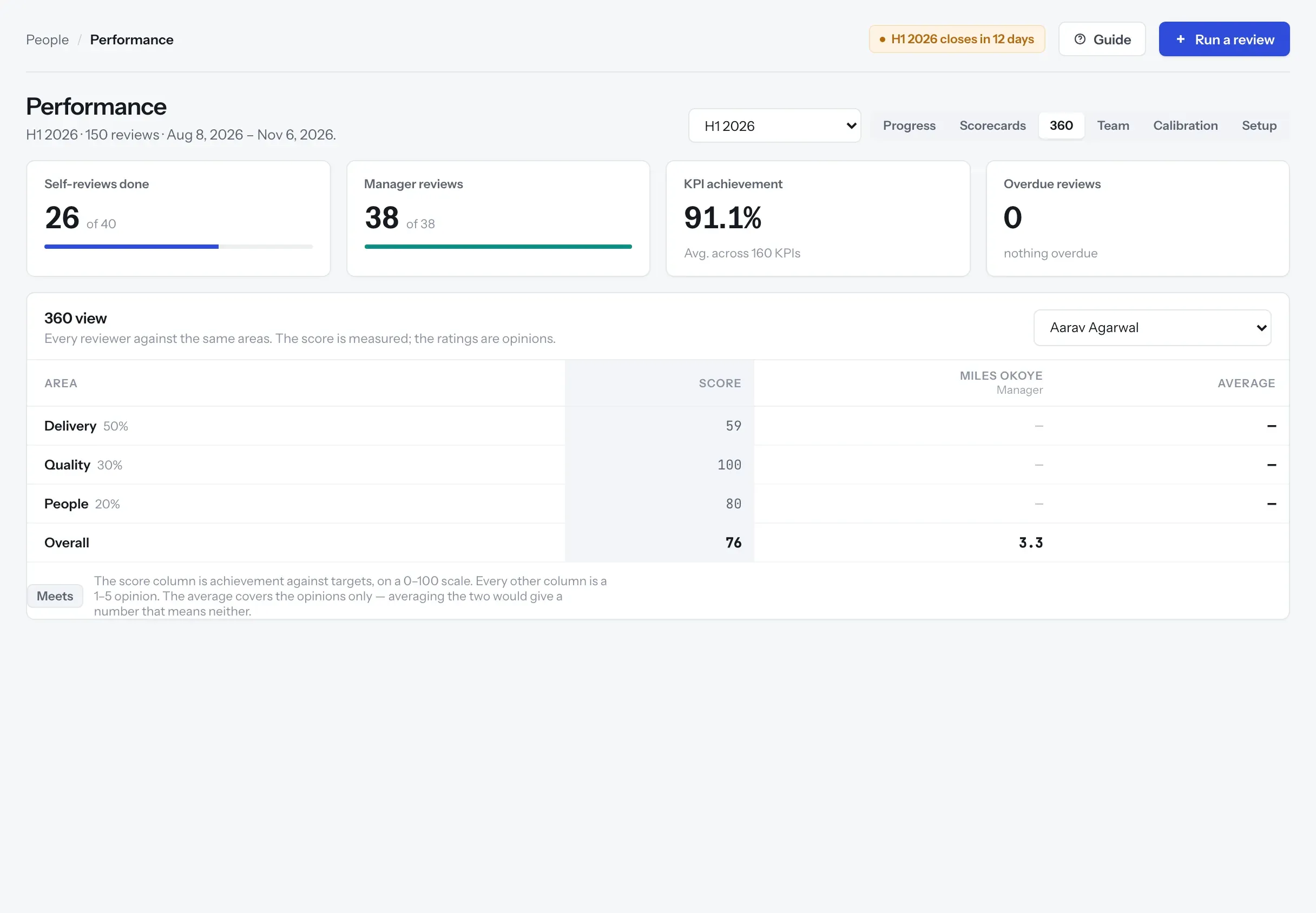Image resolution: width=1316 pixels, height=913 pixels.
Task: Click the AVERAGE column header
Action: 1246,383
